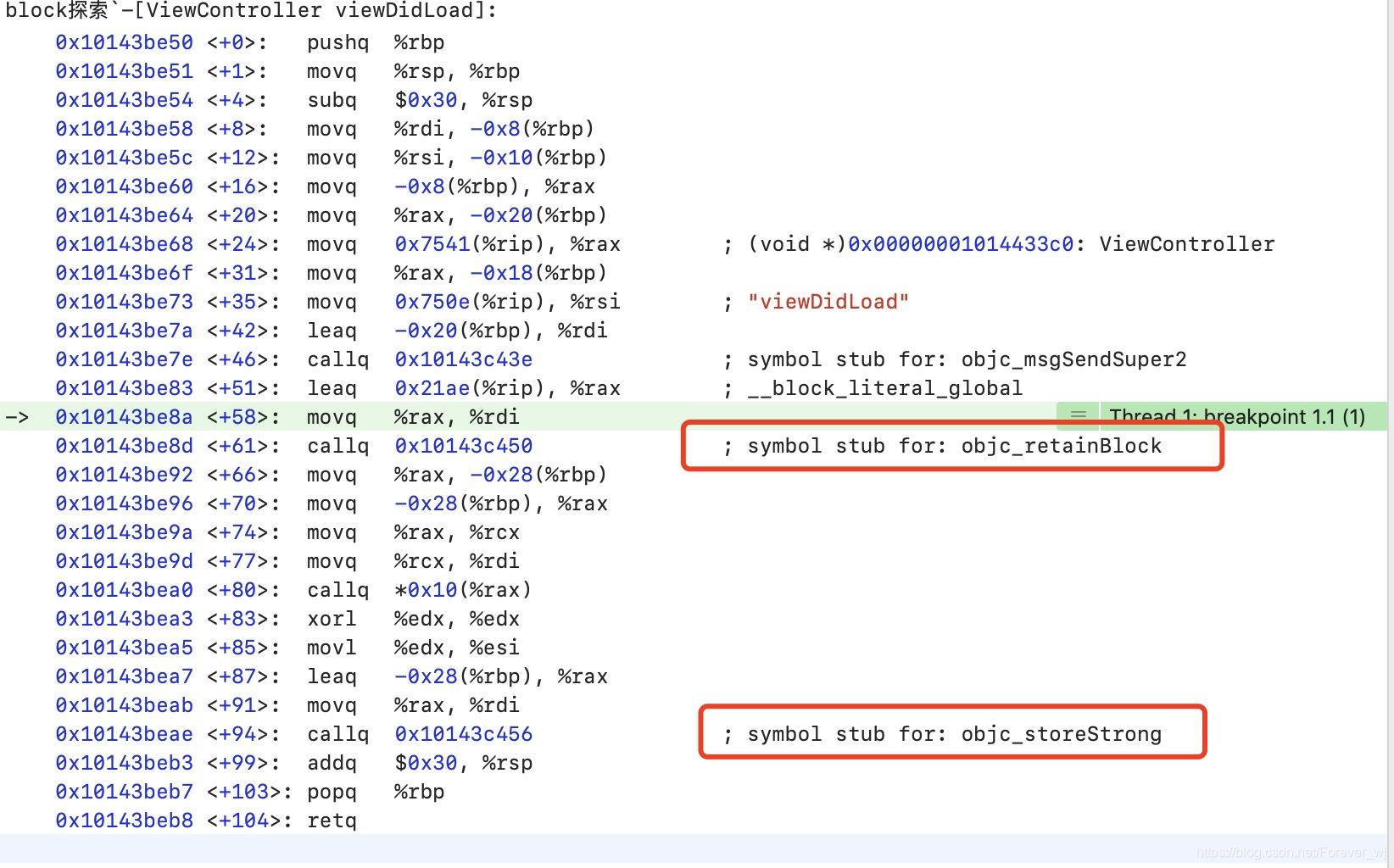Click address 0x10143be64 at offset +20

pos(124,215)
